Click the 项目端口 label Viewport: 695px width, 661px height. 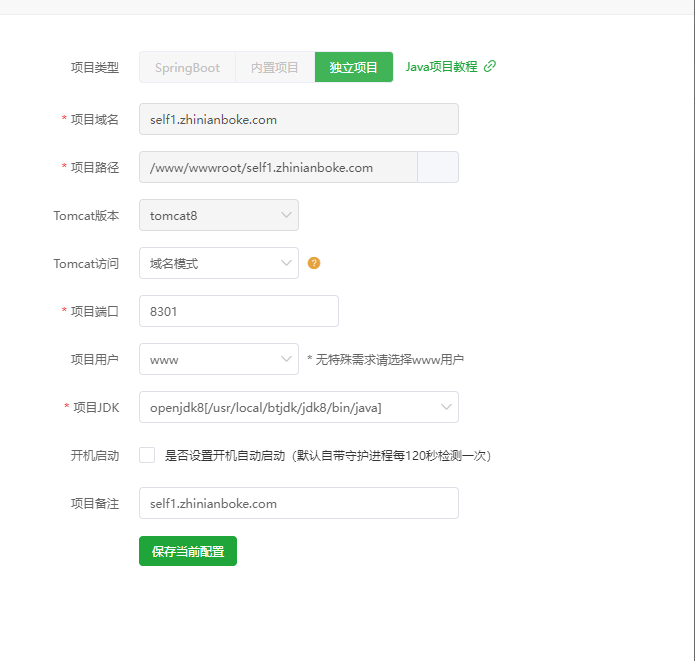point(95,312)
